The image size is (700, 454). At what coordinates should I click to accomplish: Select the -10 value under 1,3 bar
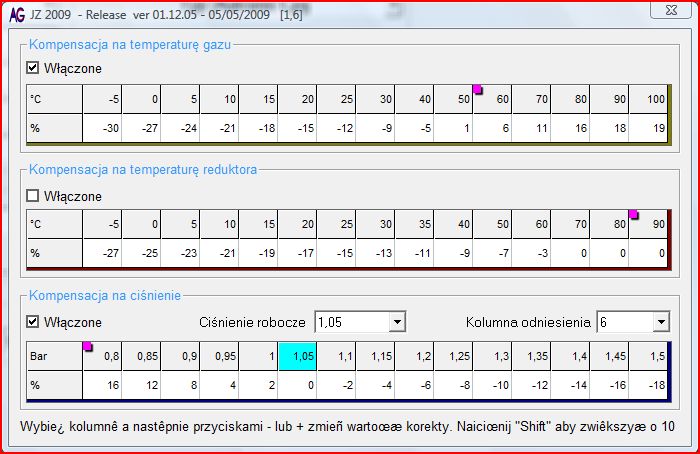point(492,385)
